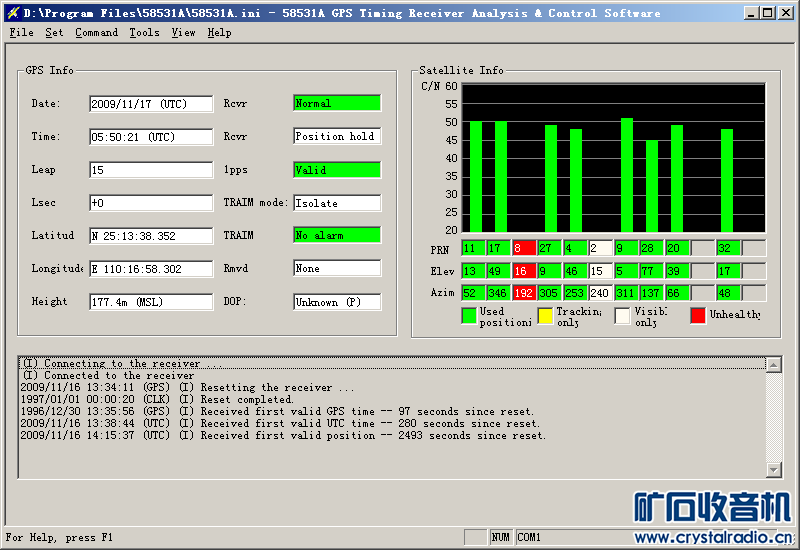Click the Time field showing 05:50:21

(151, 137)
